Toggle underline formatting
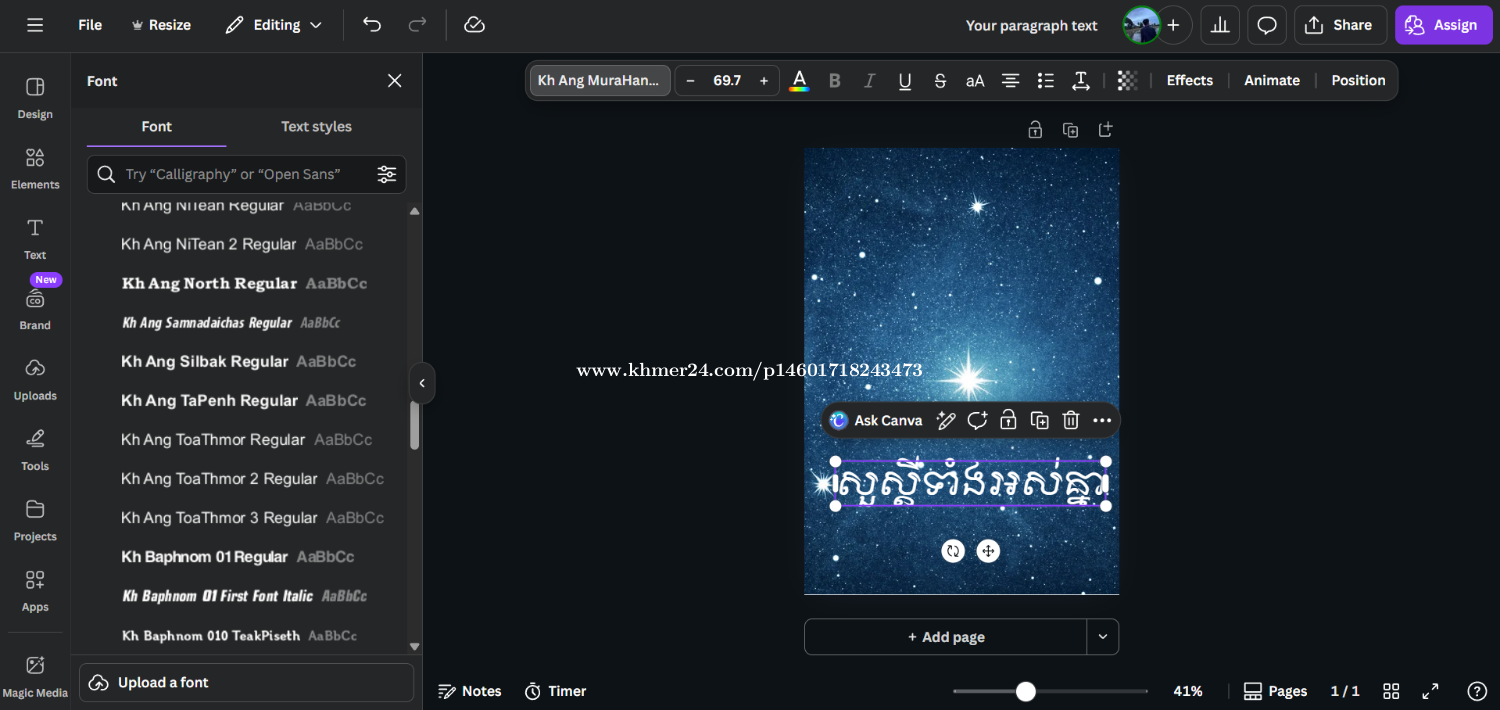 (x=905, y=81)
